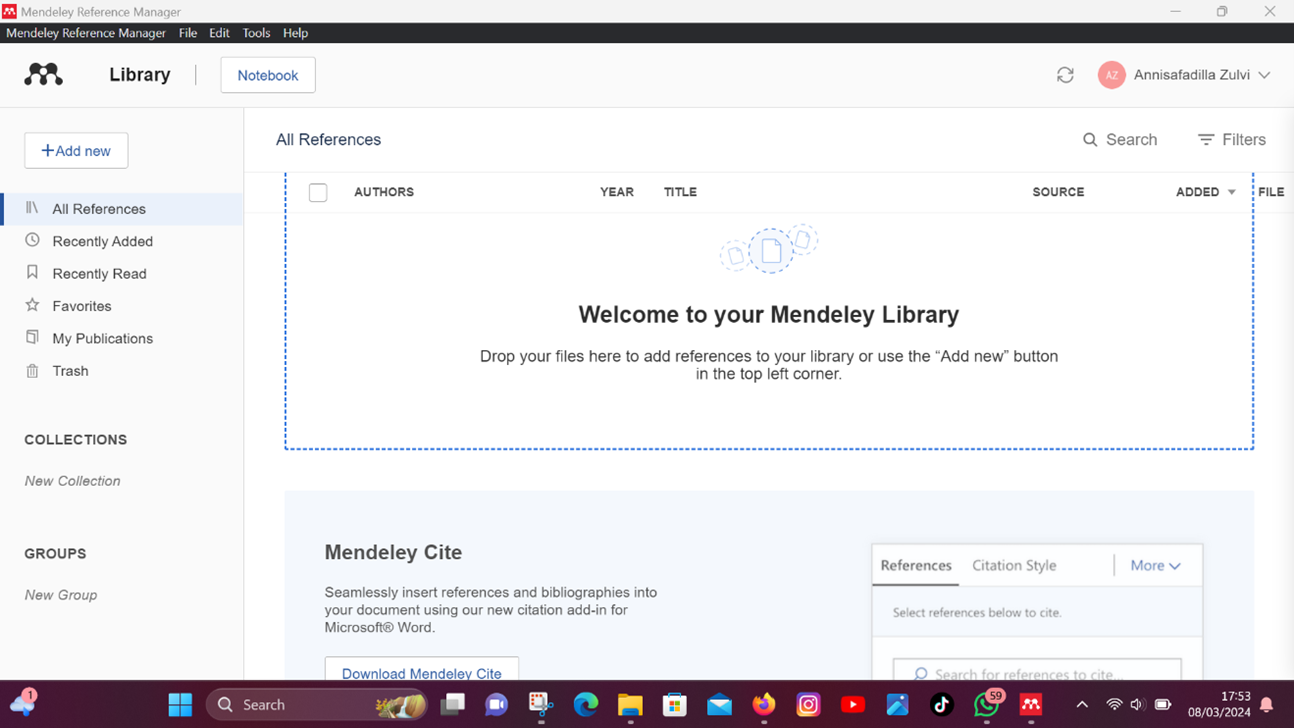This screenshot has height=728, width=1294.
Task: Open the volume speaker icon
Action: tap(1137, 705)
